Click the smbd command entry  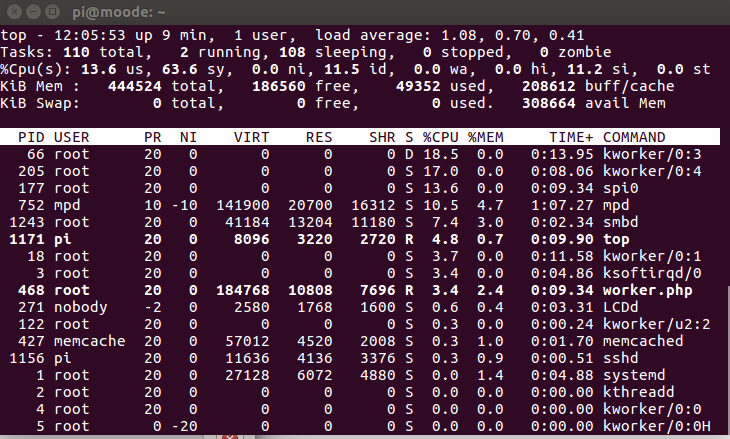tap(621, 222)
